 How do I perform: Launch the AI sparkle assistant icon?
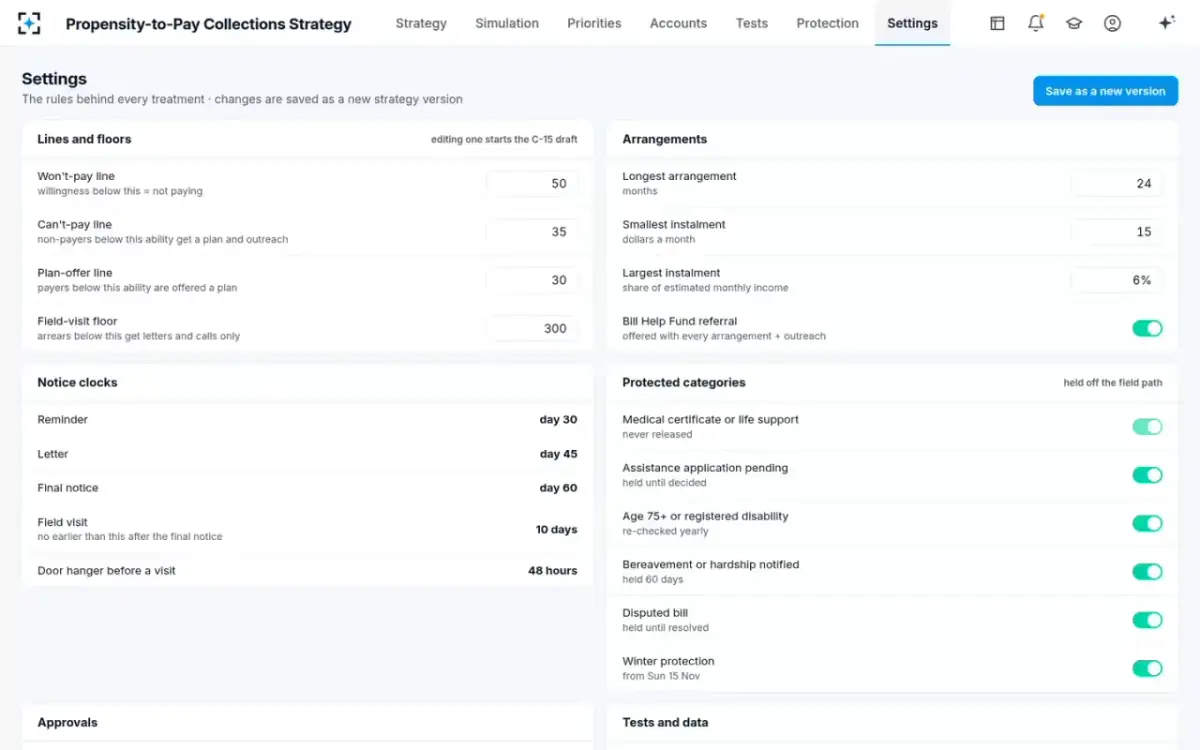pyautogui.click(x=1166, y=23)
